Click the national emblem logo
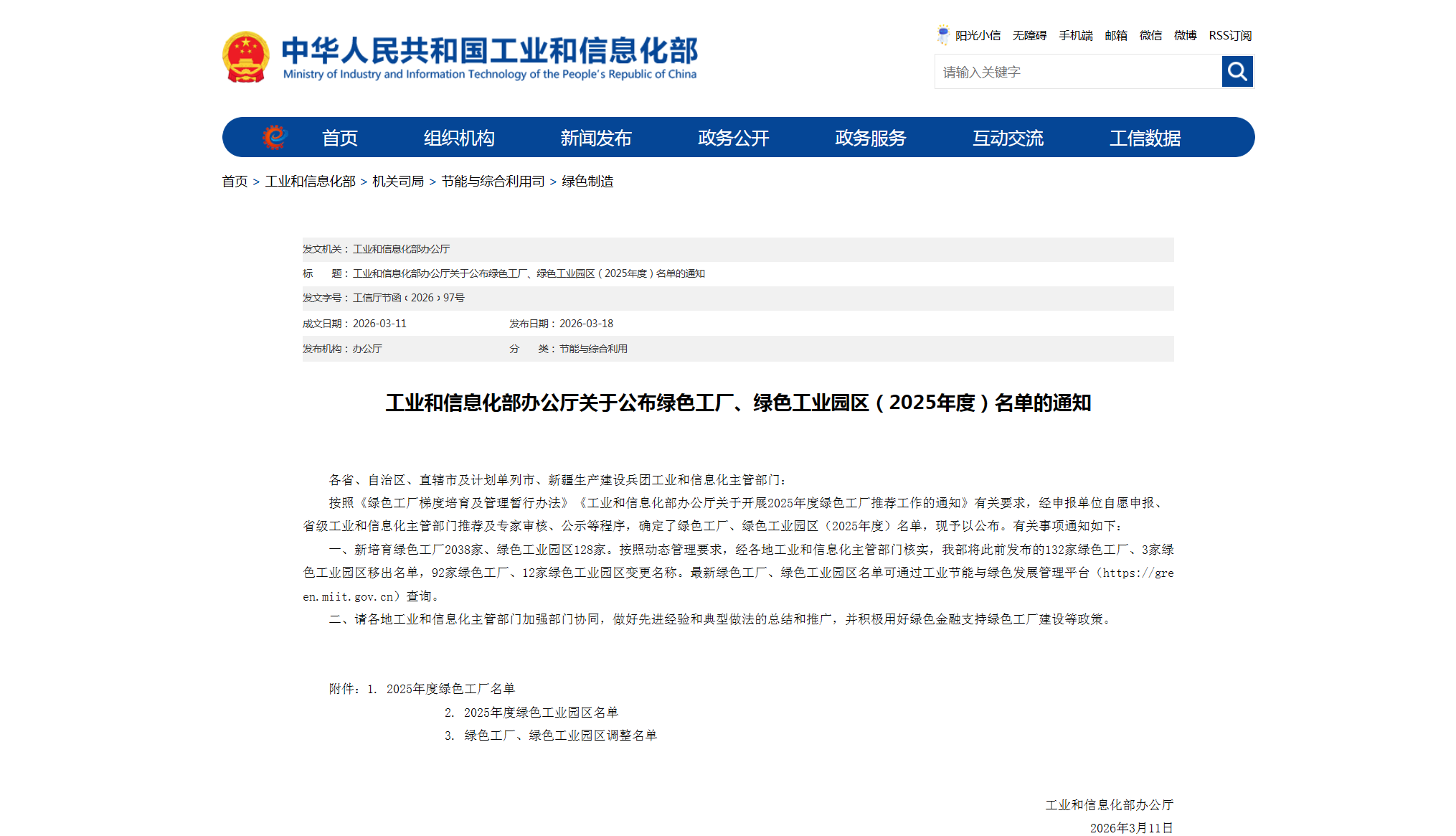 point(246,57)
